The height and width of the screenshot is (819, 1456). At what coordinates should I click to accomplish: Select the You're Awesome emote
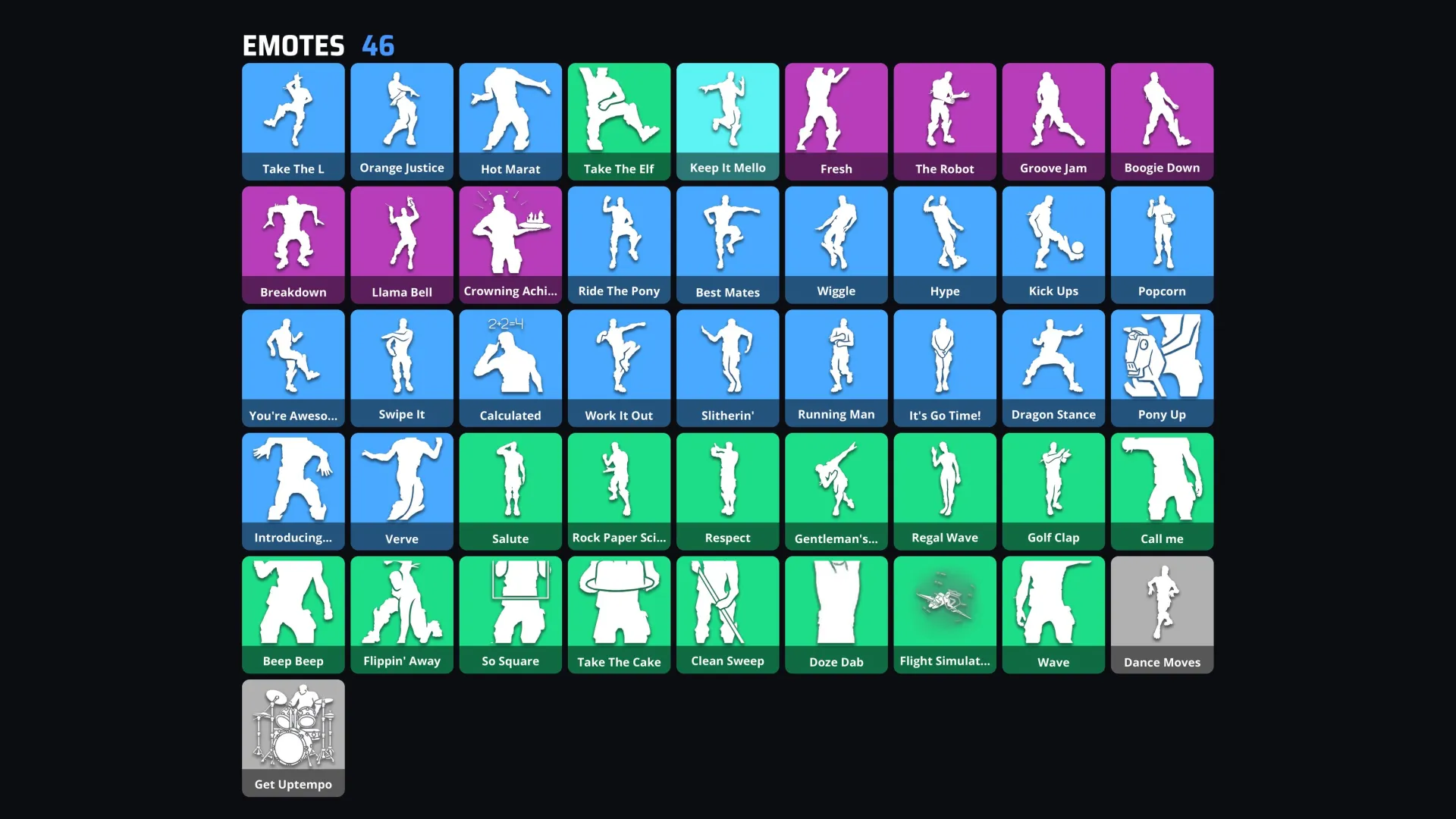pos(293,369)
